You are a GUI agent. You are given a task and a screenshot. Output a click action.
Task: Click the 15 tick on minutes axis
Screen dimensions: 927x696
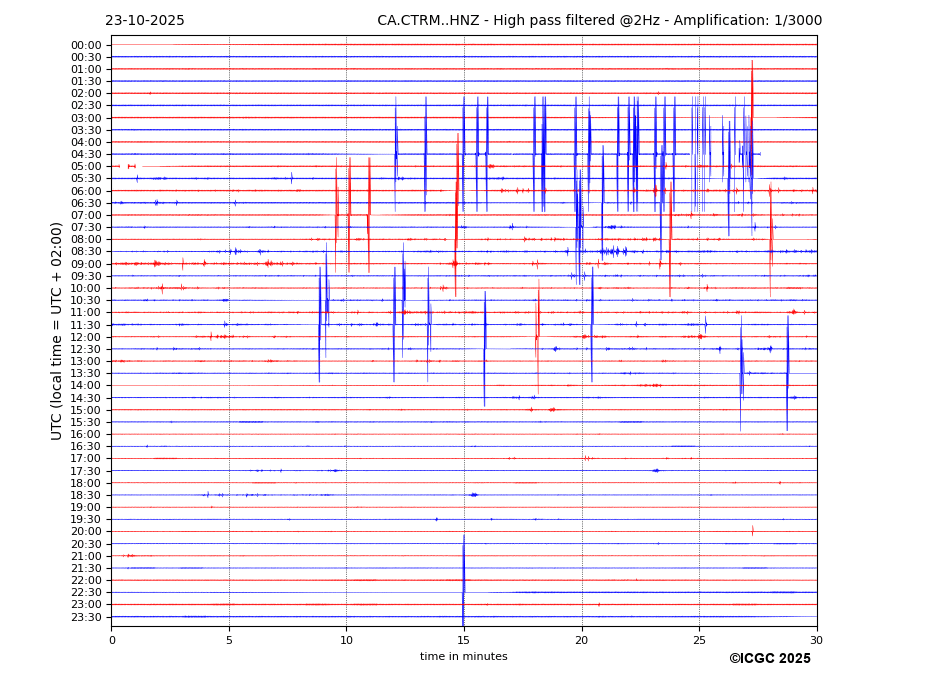pos(464,640)
